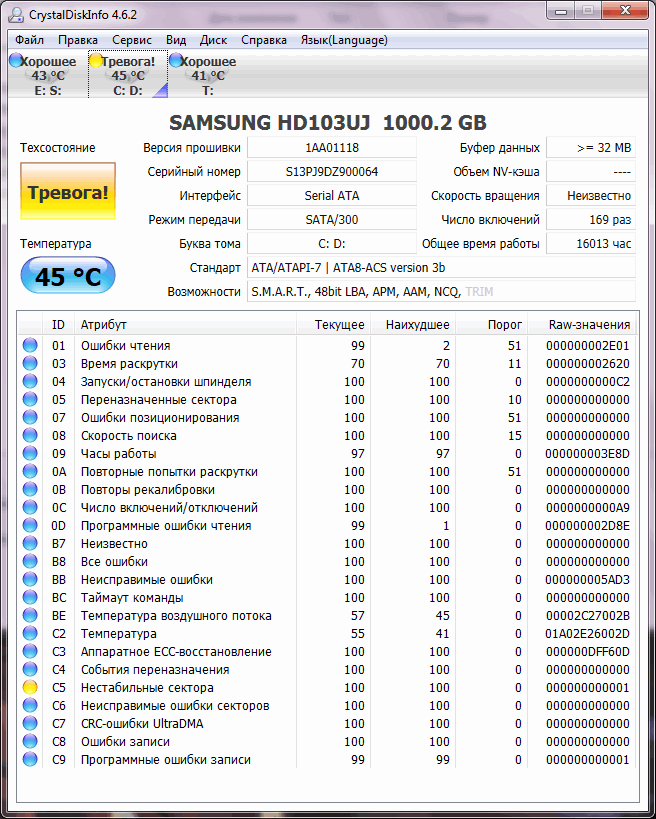
Task: Click status icon for Запуски/остановки шпинделя
Action: (x=30, y=381)
